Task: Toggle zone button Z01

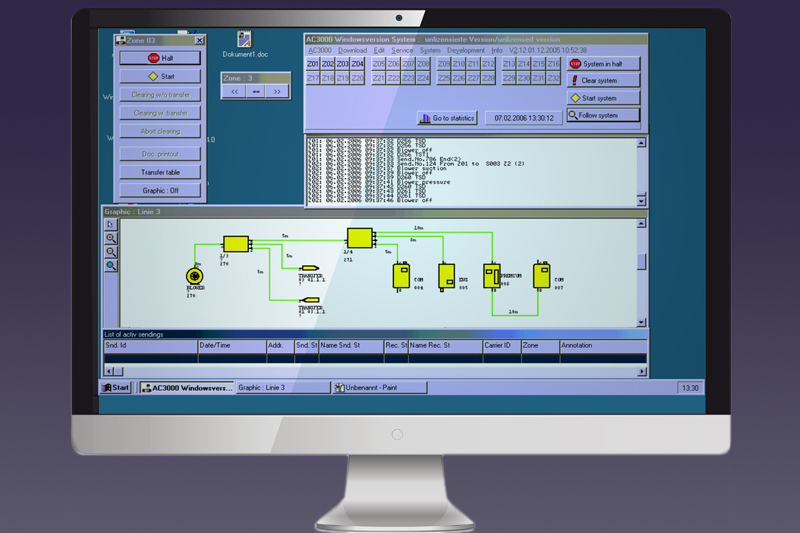Action: pyautogui.click(x=313, y=64)
